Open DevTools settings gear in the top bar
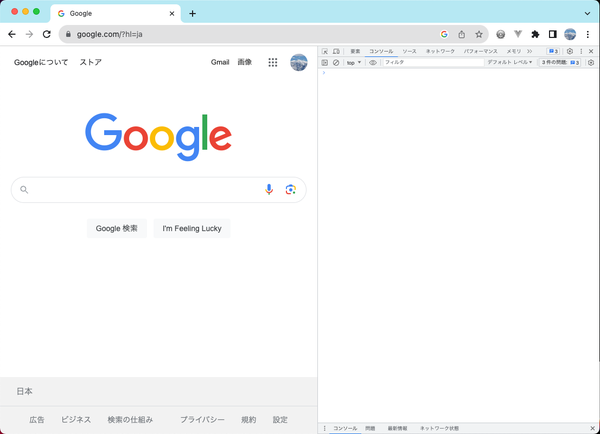 (x=570, y=51)
